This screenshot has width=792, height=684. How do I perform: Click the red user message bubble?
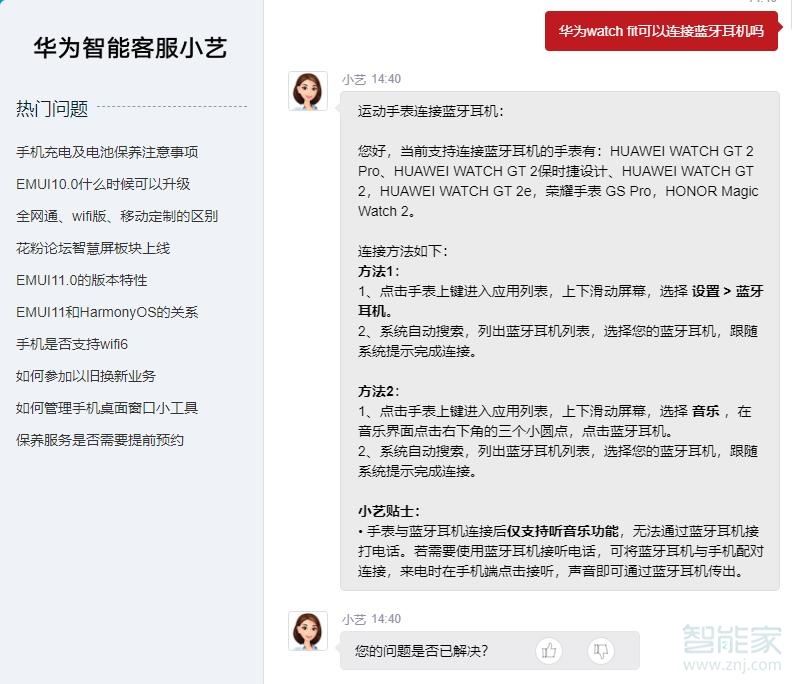point(661,31)
